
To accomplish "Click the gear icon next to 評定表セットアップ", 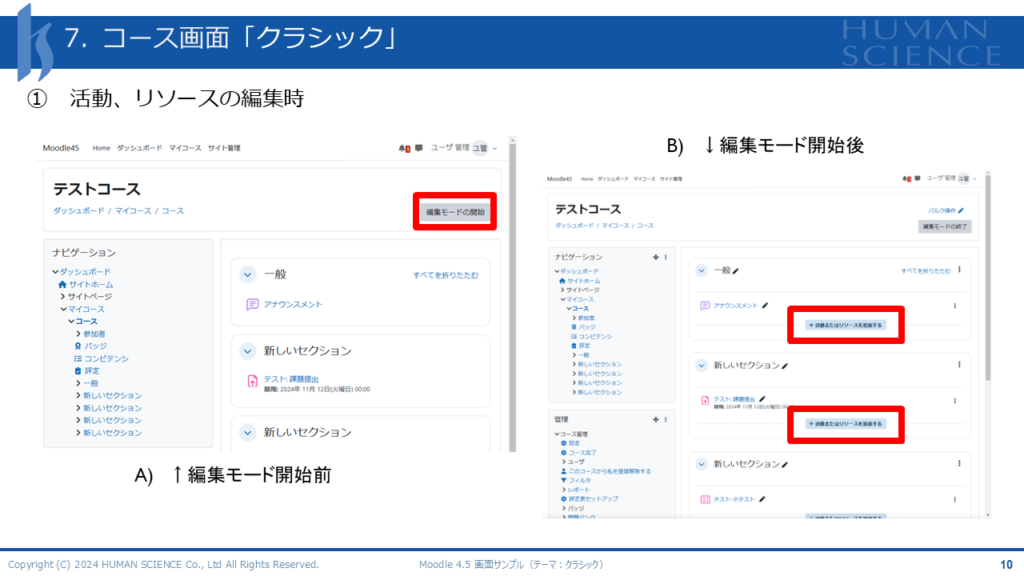I will [564, 499].
